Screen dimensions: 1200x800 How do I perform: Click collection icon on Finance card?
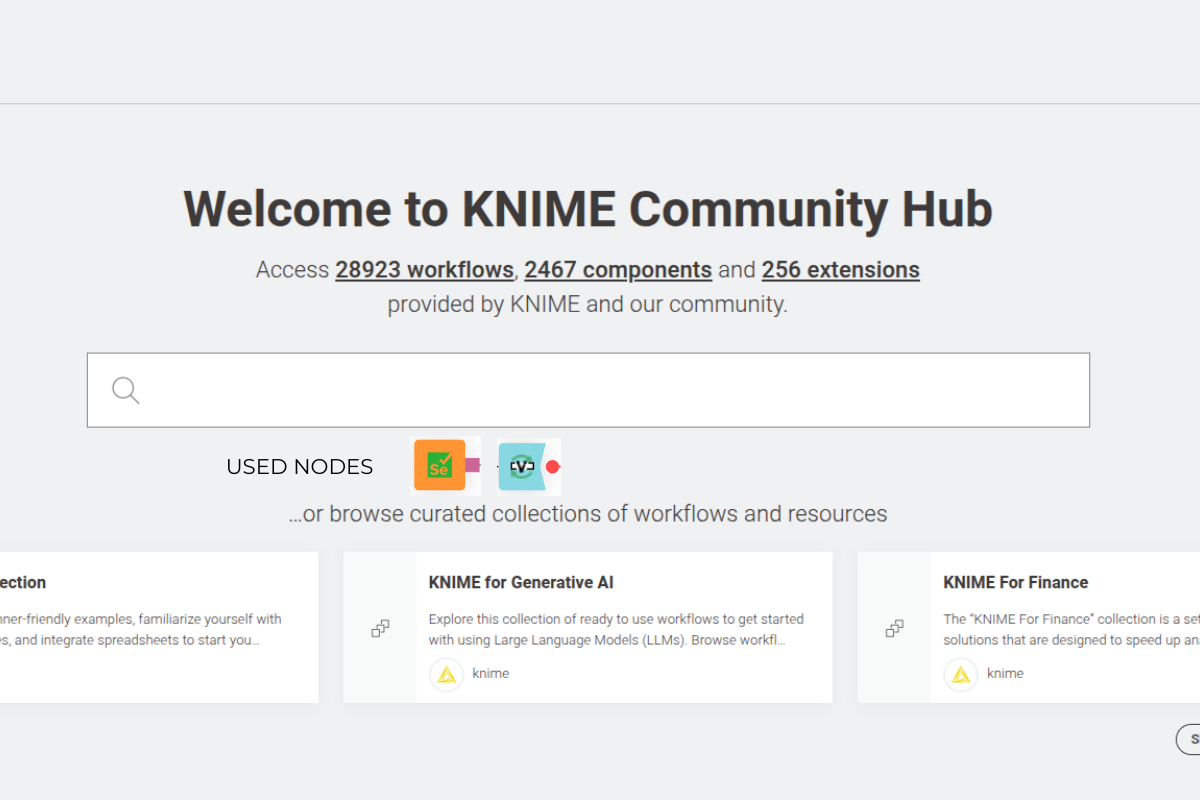895,628
